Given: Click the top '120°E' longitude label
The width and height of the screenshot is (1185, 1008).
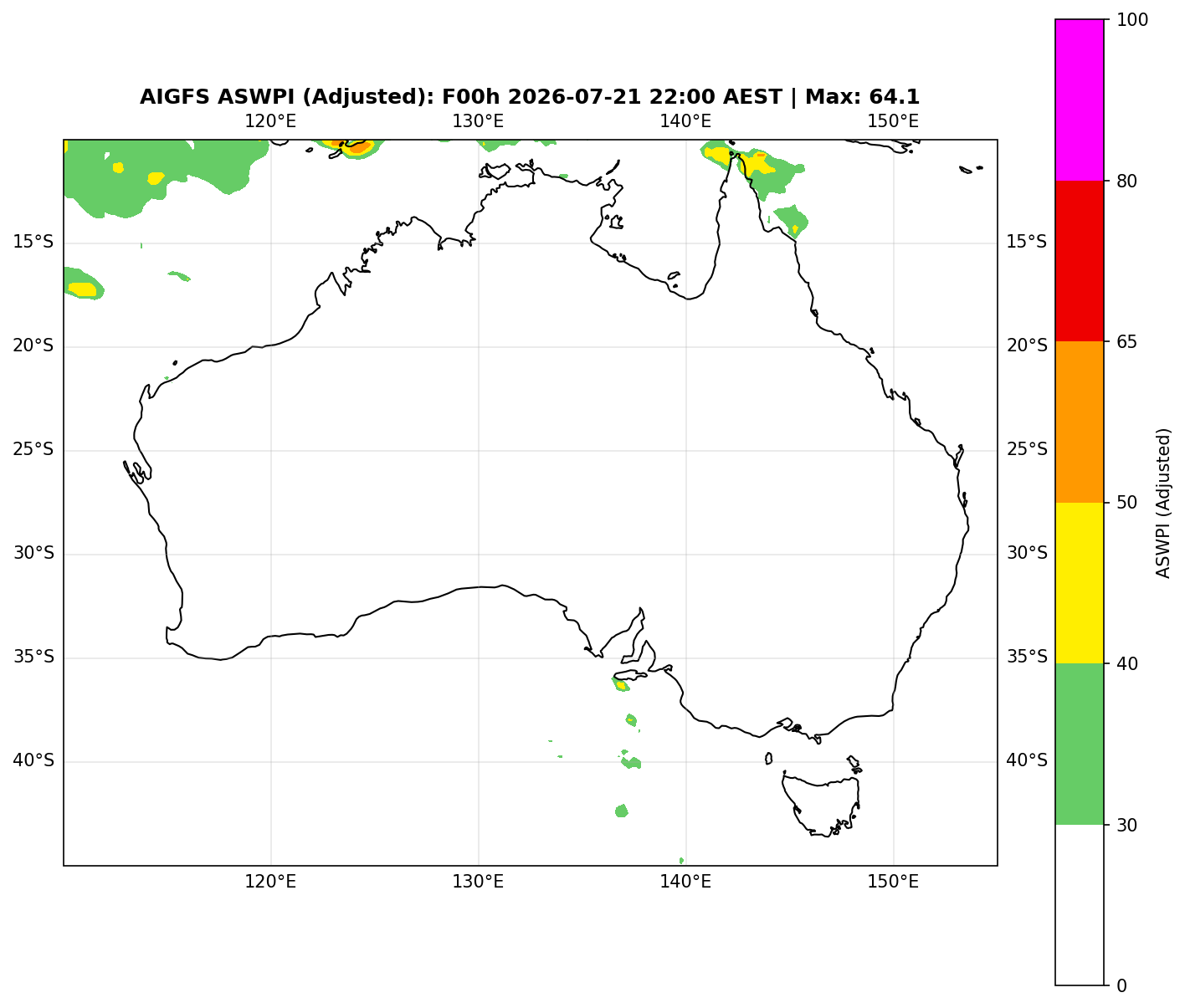Looking at the screenshot, I should (x=270, y=121).
